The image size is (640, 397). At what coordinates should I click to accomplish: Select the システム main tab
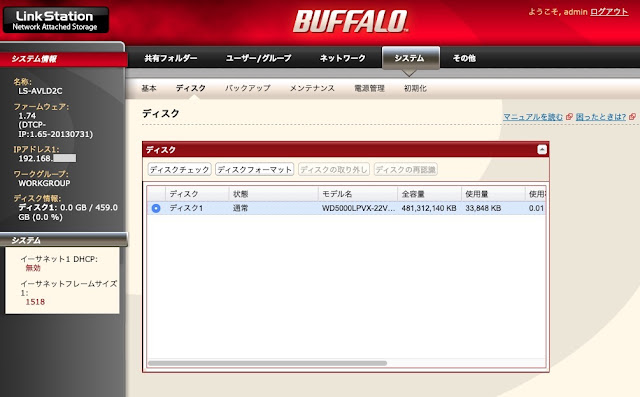coord(410,58)
